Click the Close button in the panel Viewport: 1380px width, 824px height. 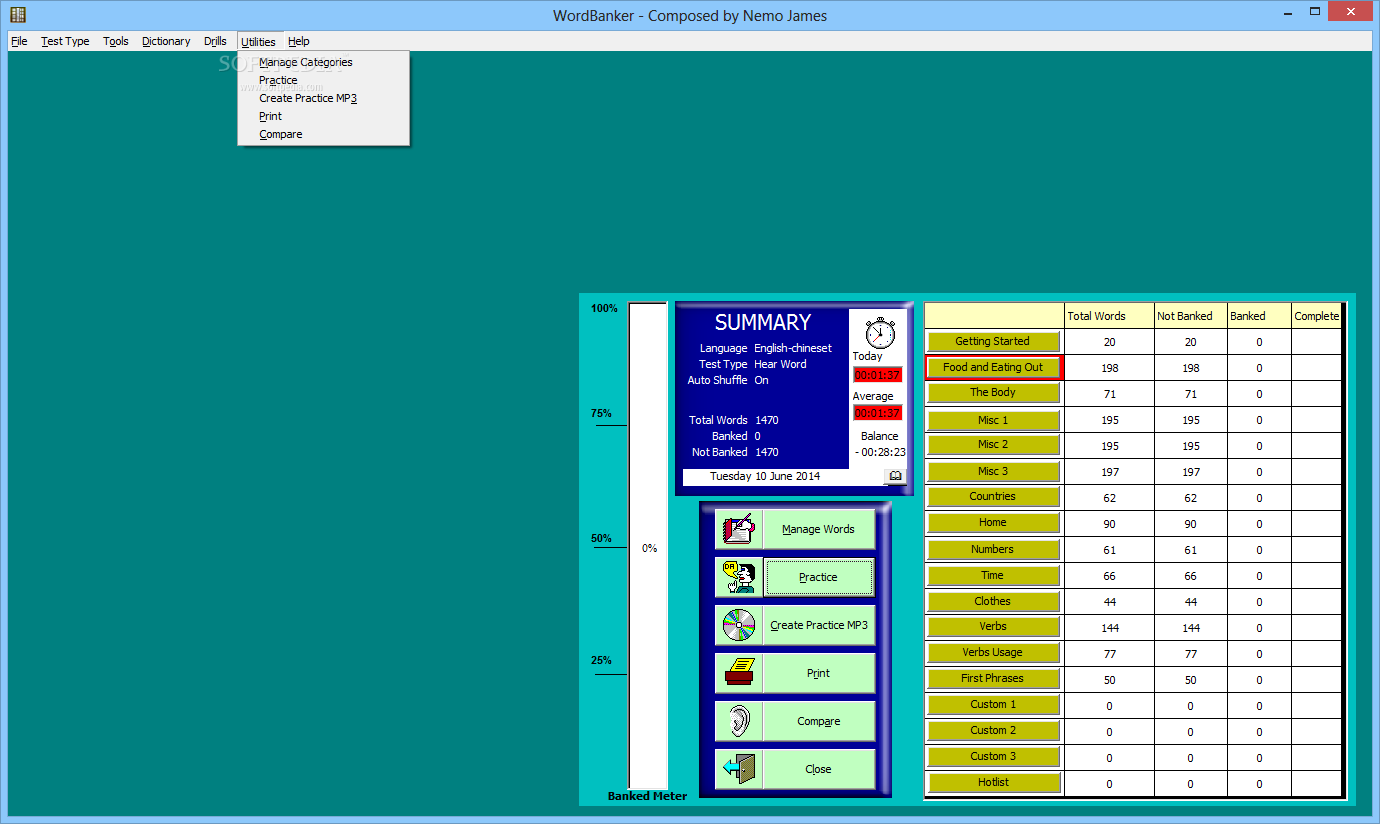coord(818,769)
